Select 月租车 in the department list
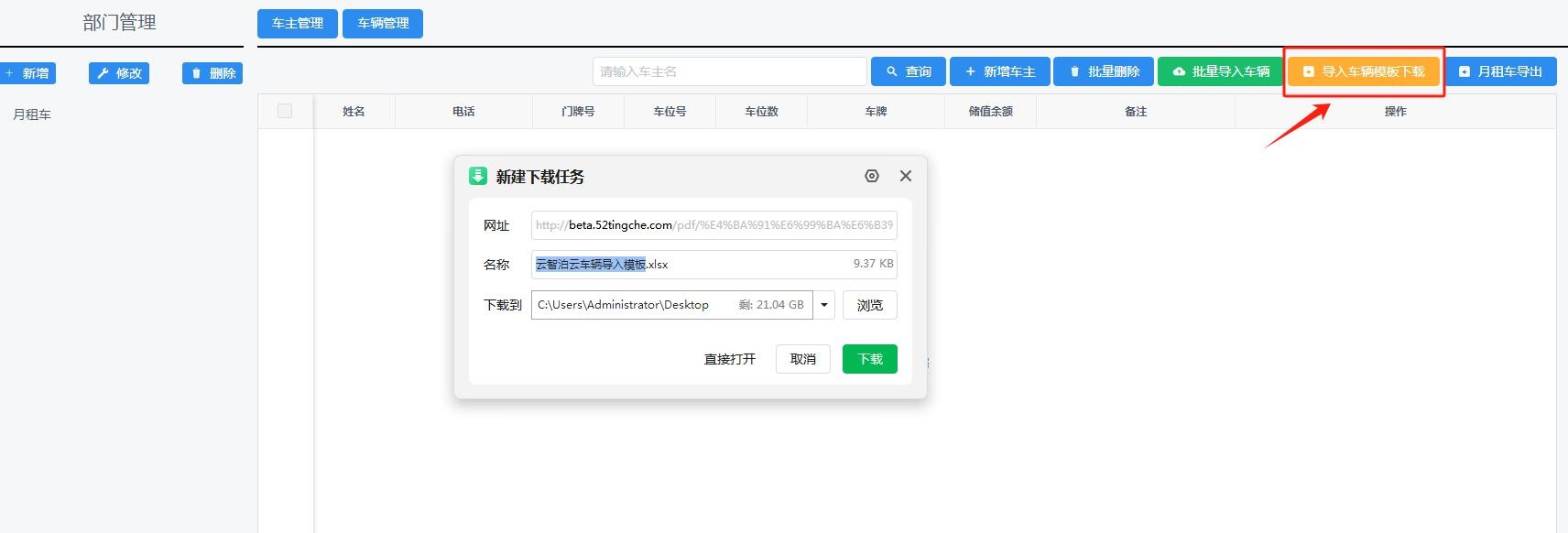Image resolution: width=1568 pixels, height=533 pixels. pyautogui.click(x=32, y=114)
